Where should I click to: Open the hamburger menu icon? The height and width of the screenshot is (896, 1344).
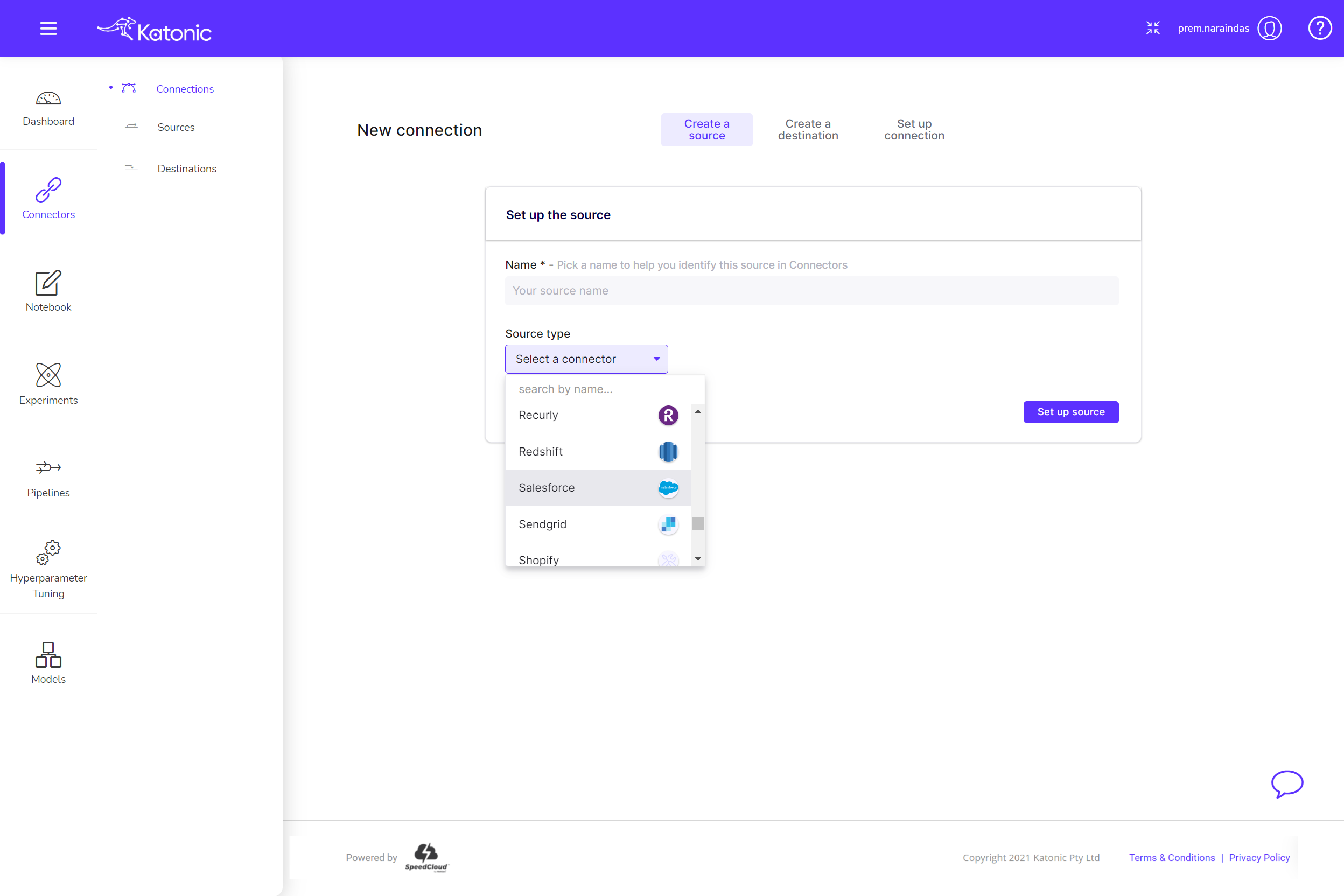pos(48,28)
